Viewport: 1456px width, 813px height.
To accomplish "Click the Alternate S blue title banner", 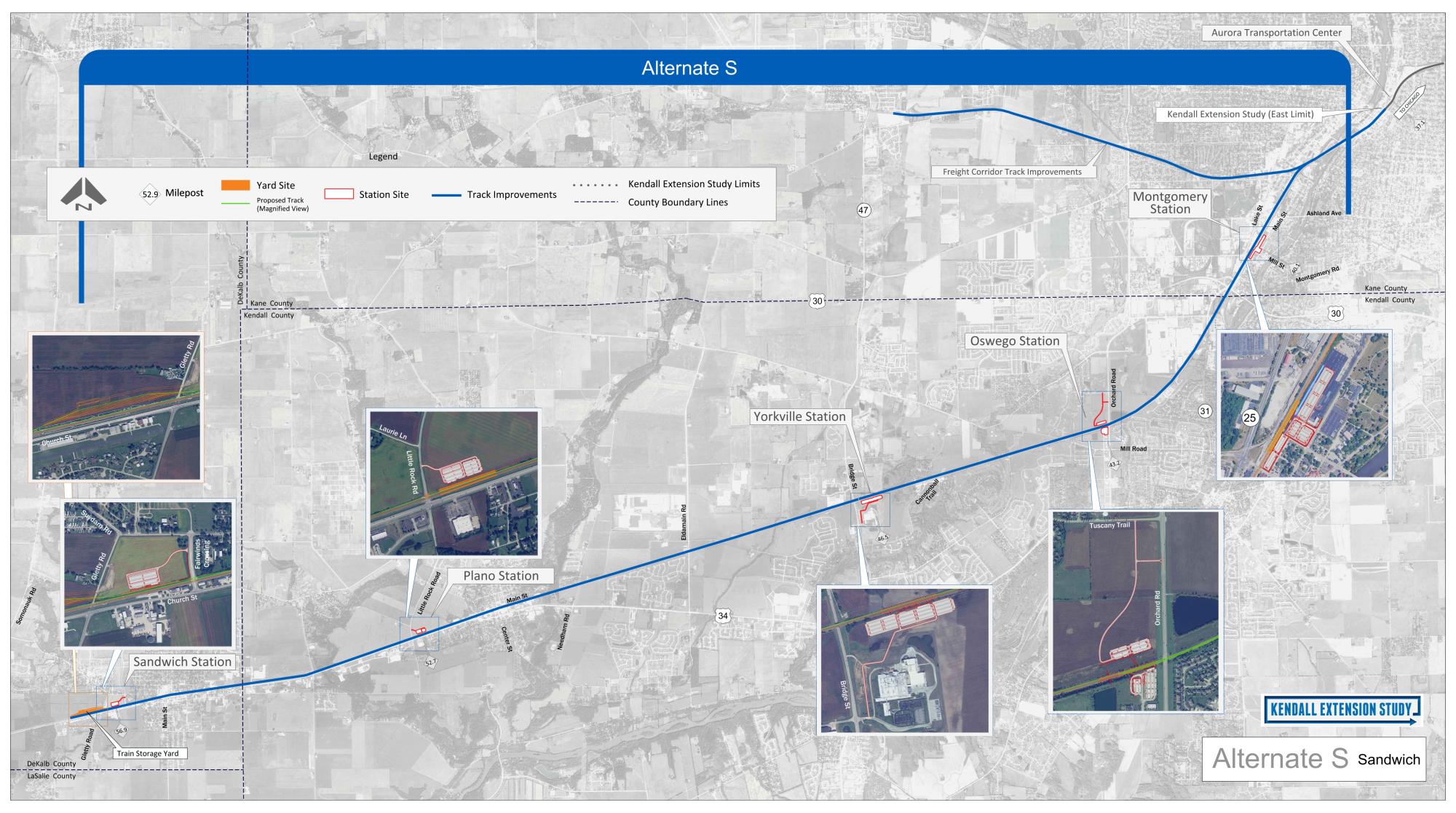I will (689, 68).
